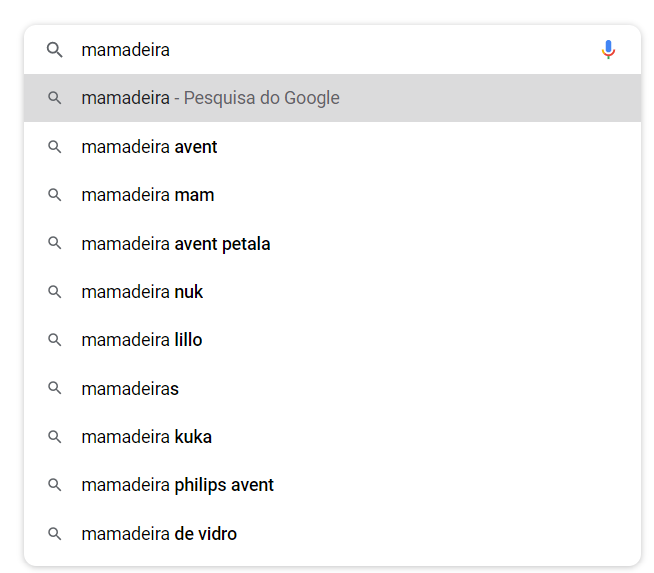The width and height of the screenshot is (654, 573).
Task: Click the magnifier icon beside 'mamadeira de vidro'
Action: click(x=55, y=534)
